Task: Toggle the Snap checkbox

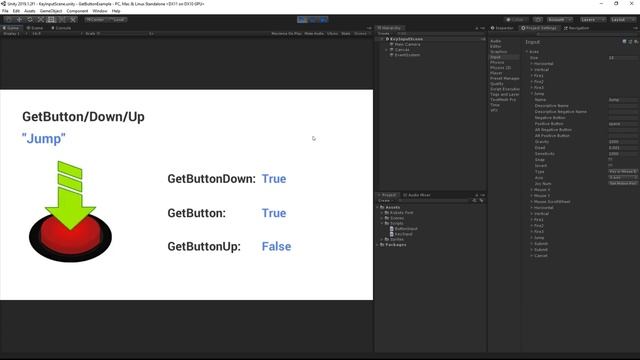Action: tap(611, 160)
